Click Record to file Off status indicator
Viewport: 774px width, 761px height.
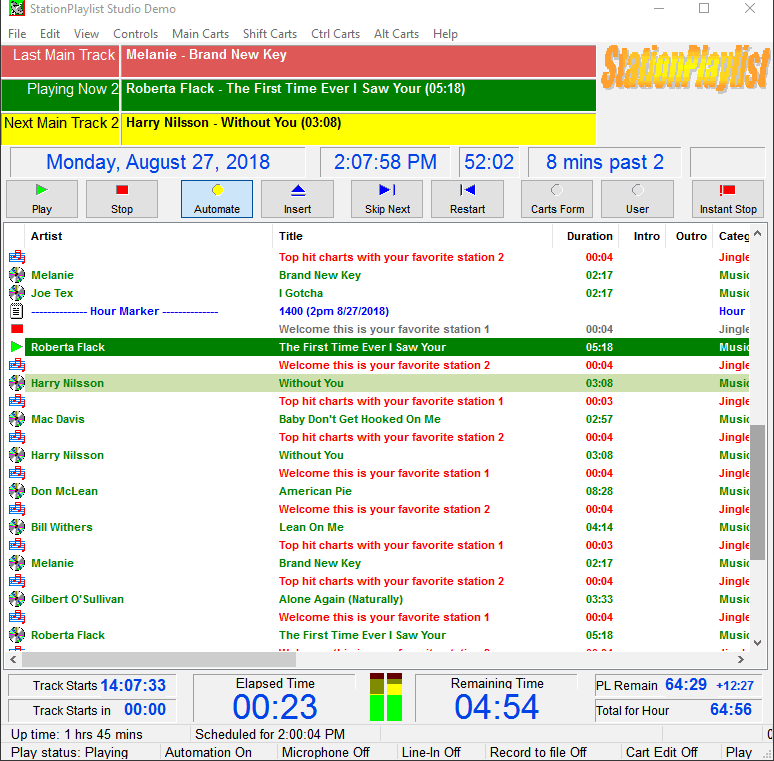coord(538,752)
